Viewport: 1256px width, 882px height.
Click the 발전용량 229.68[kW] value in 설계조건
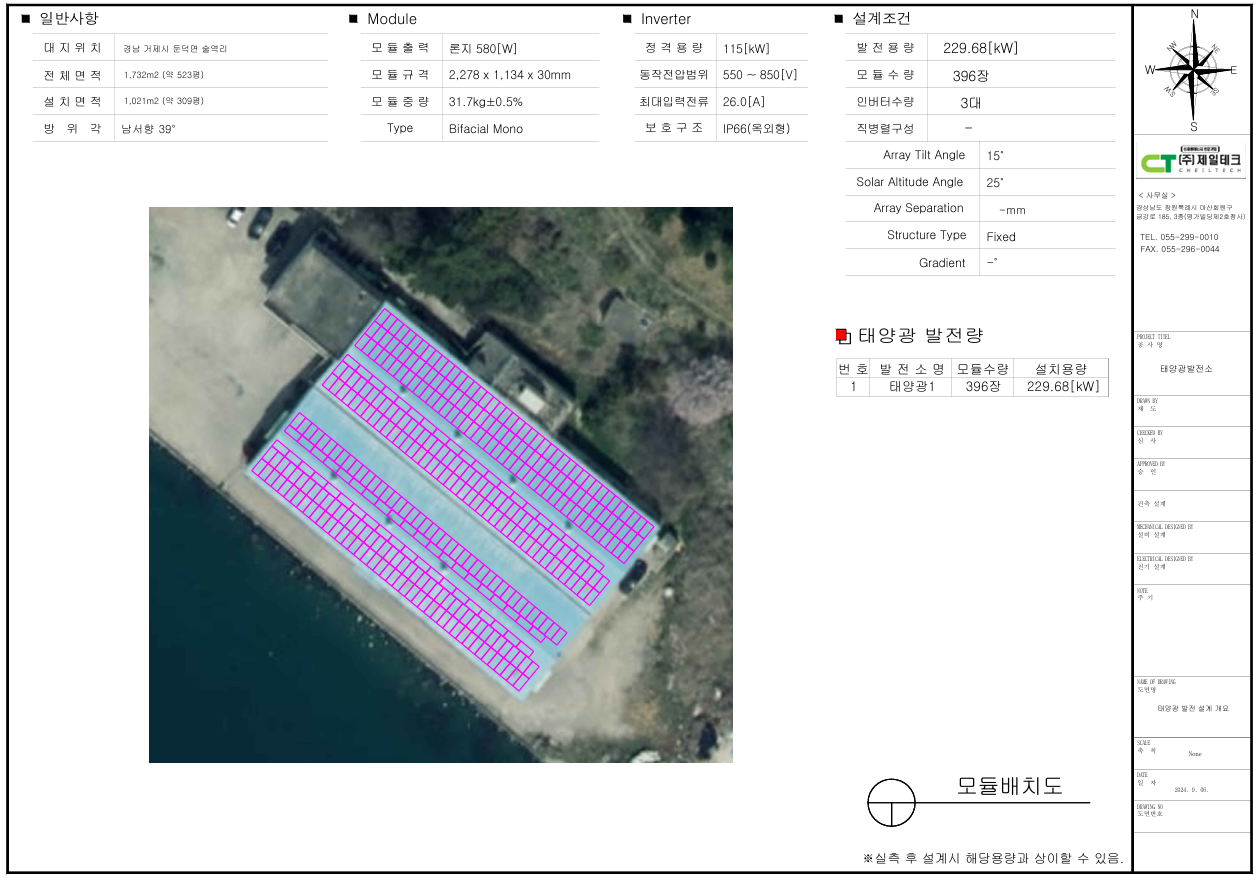(x=980, y=48)
